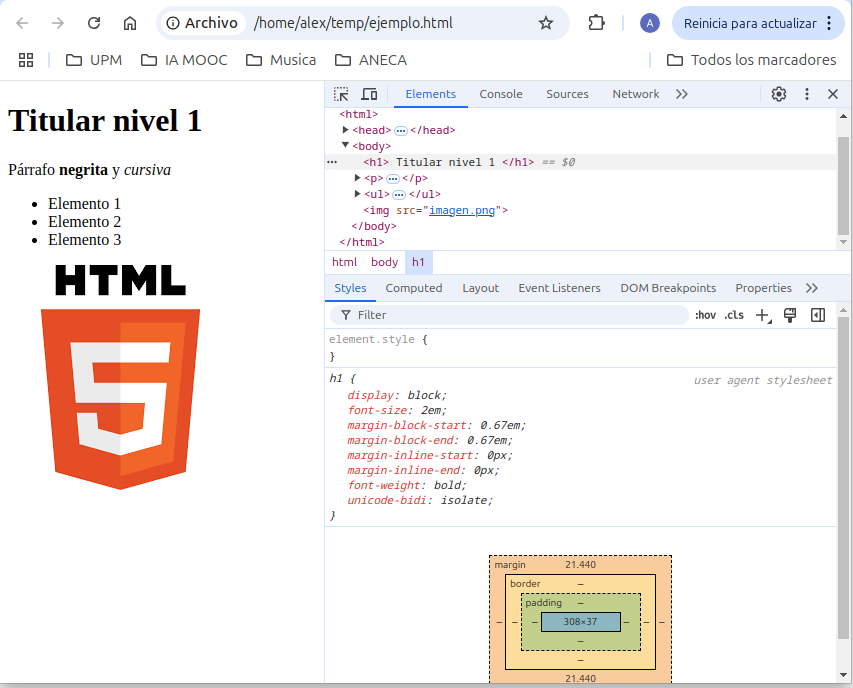This screenshot has height=688, width=853.
Task: Activate the inspect element selector tool
Action: pyautogui.click(x=341, y=94)
